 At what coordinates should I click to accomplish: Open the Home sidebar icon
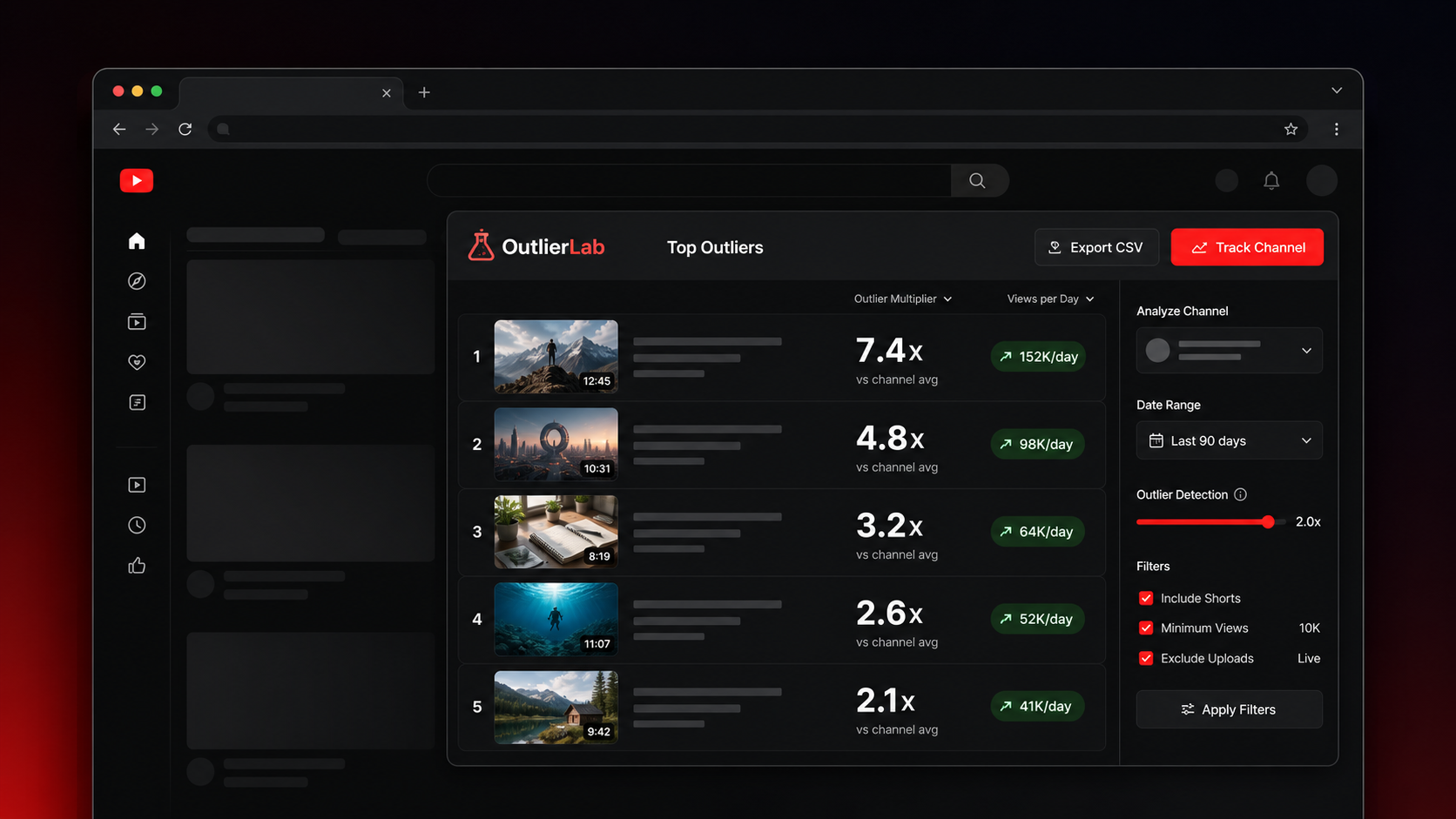(x=137, y=241)
